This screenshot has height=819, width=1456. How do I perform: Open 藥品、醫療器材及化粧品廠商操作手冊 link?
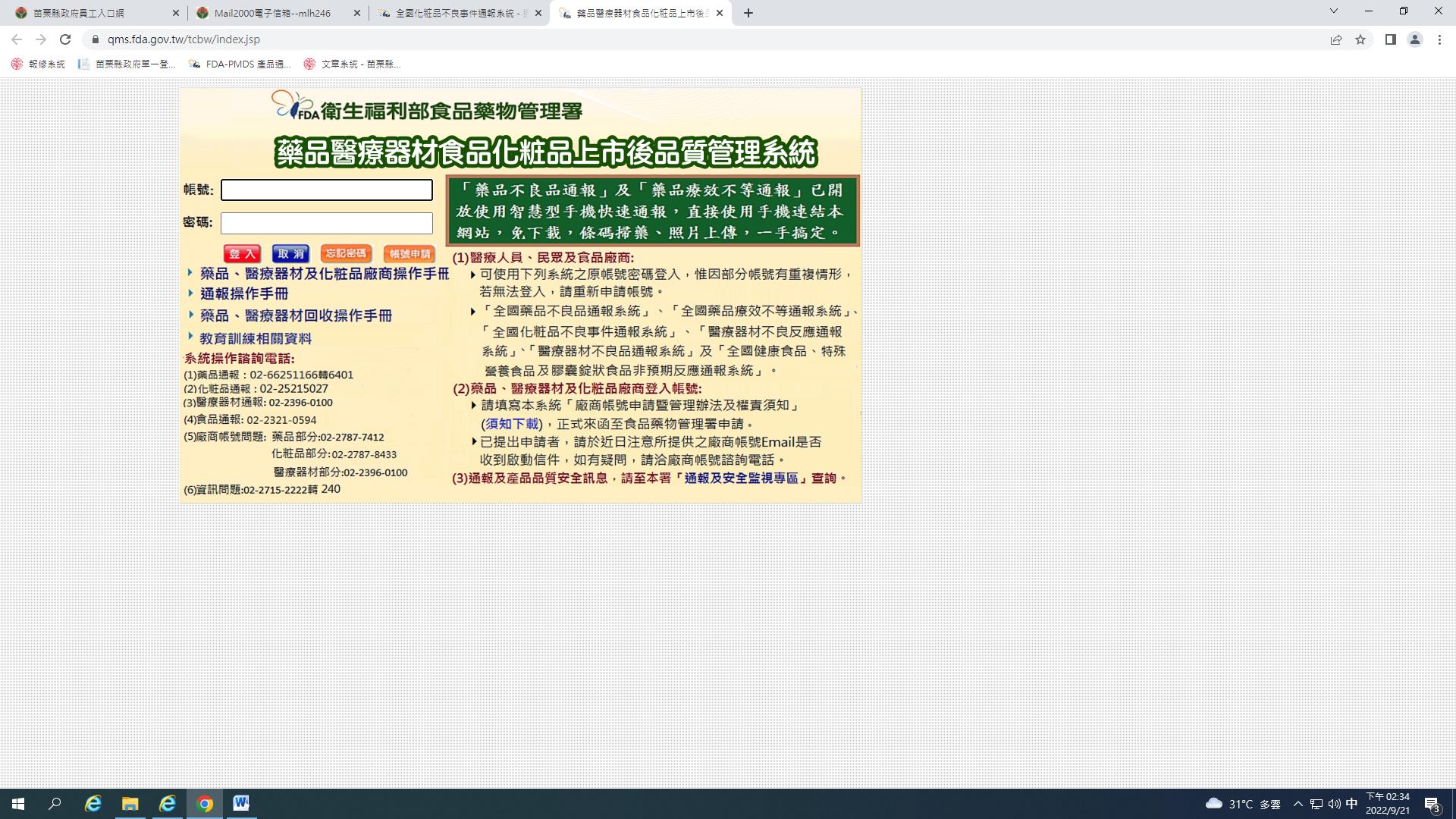[325, 274]
